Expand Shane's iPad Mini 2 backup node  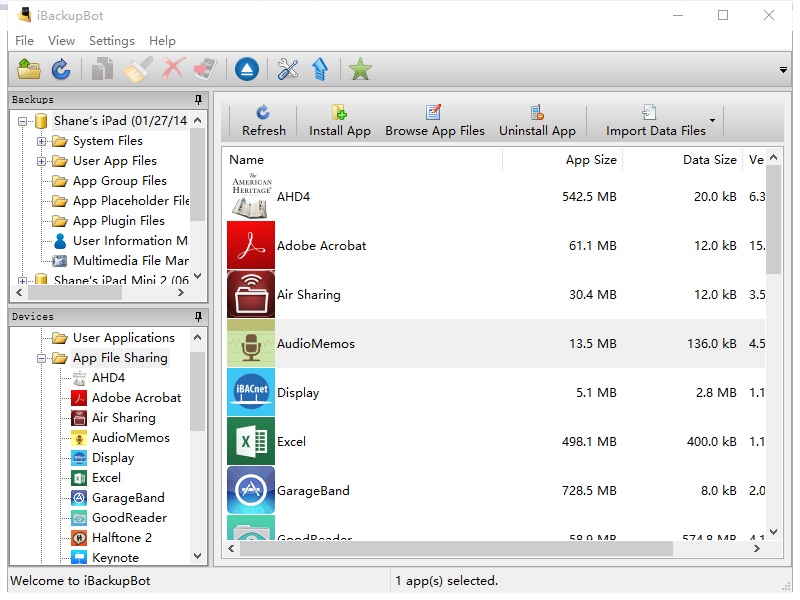point(22,281)
